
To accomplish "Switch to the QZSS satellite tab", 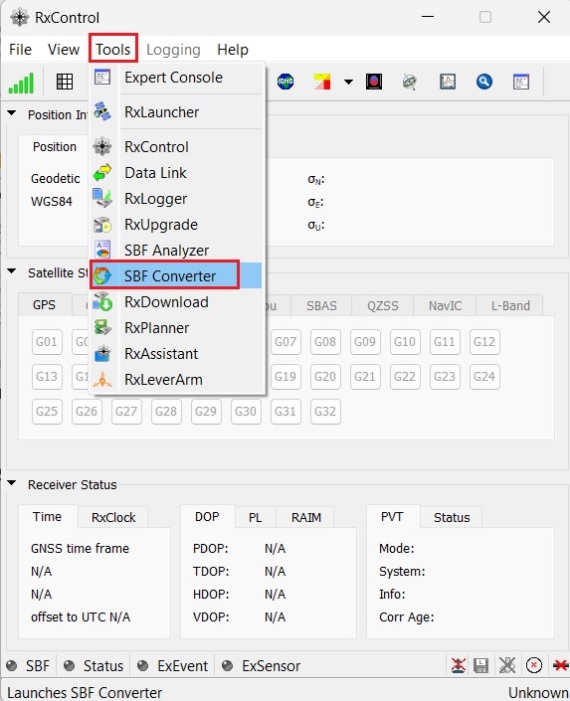I will click(x=383, y=306).
